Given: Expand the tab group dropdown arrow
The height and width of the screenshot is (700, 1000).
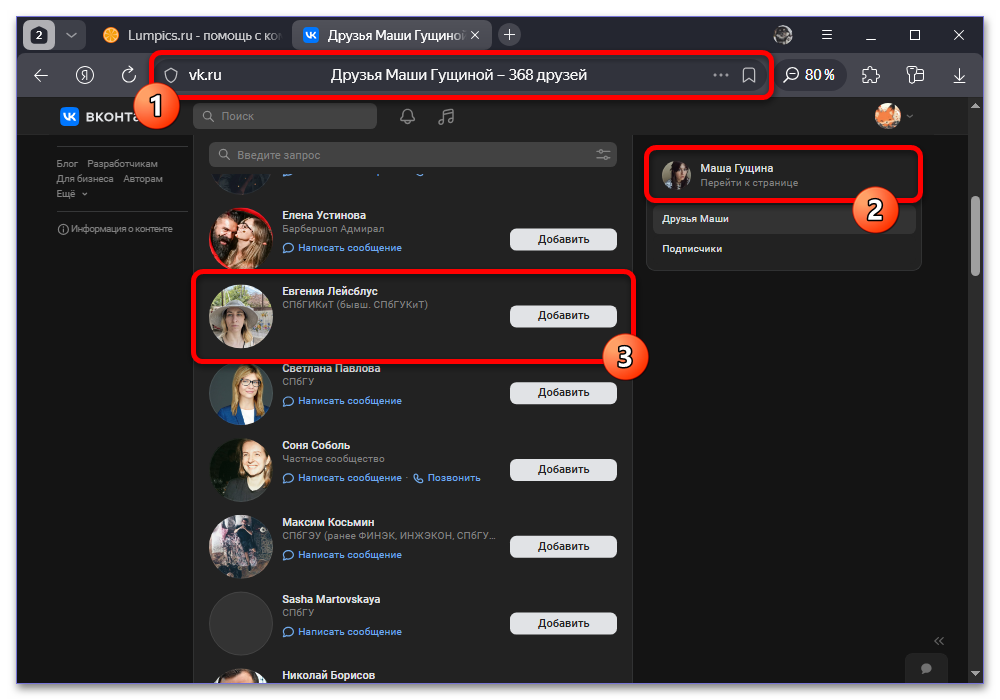Looking at the screenshot, I should tap(71, 35).
